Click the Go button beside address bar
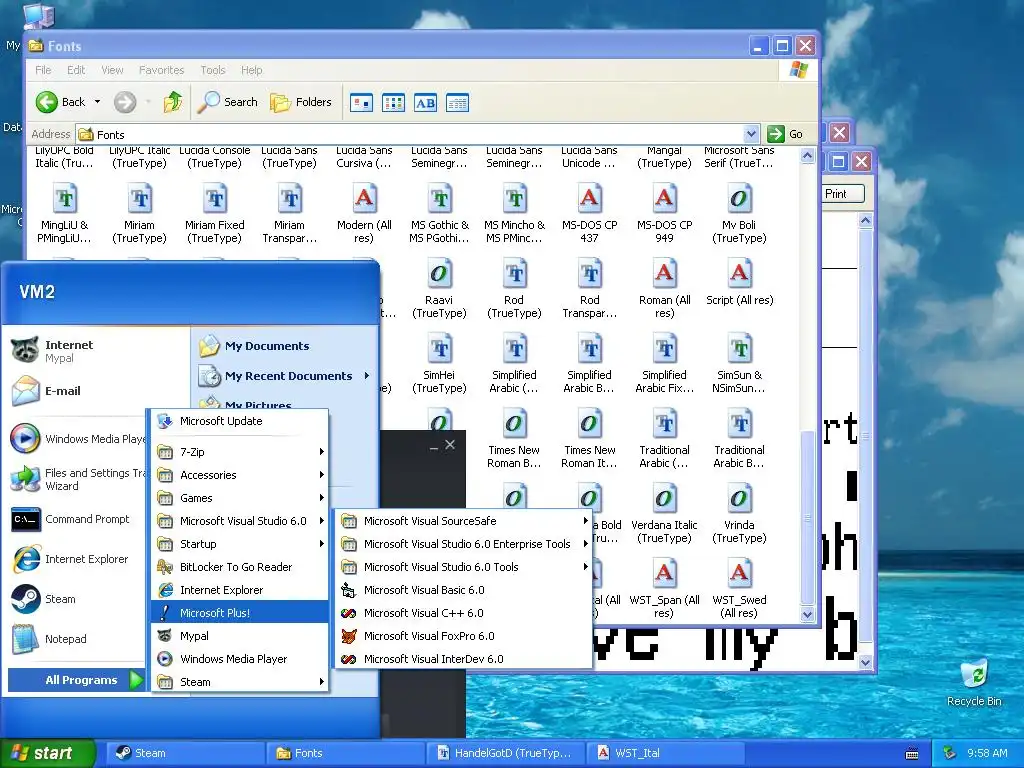The width and height of the screenshot is (1024, 768). click(x=786, y=134)
